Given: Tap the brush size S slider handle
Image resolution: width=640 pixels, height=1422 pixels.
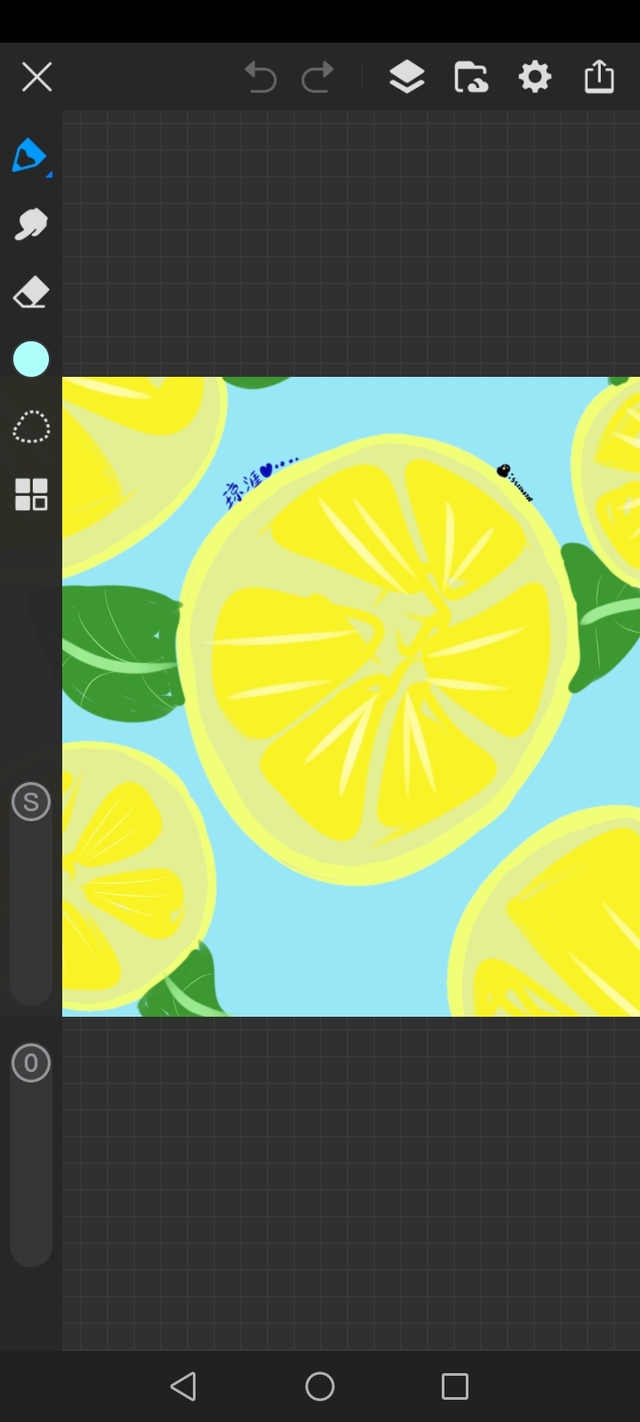Looking at the screenshot, I should 31,802.
